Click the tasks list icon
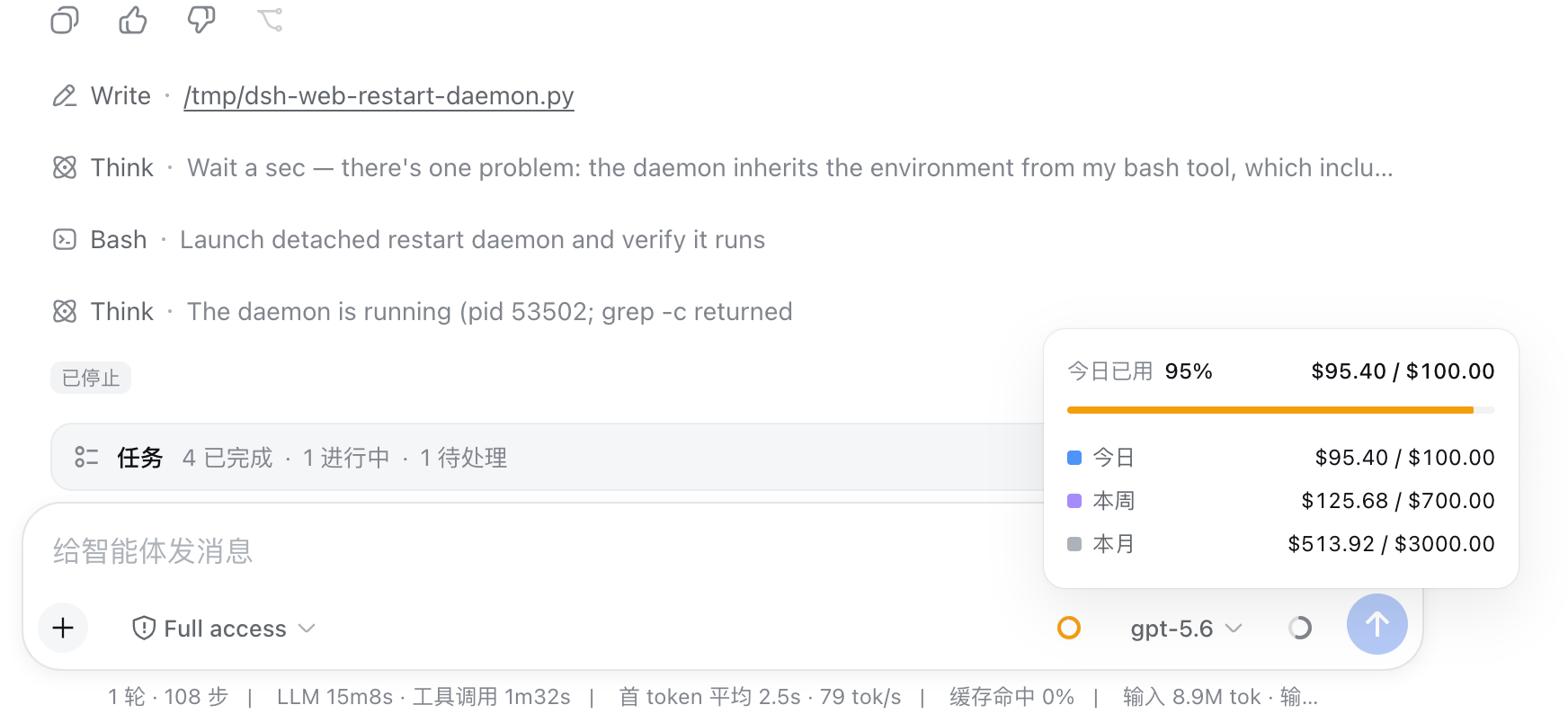 coord(86,457)
